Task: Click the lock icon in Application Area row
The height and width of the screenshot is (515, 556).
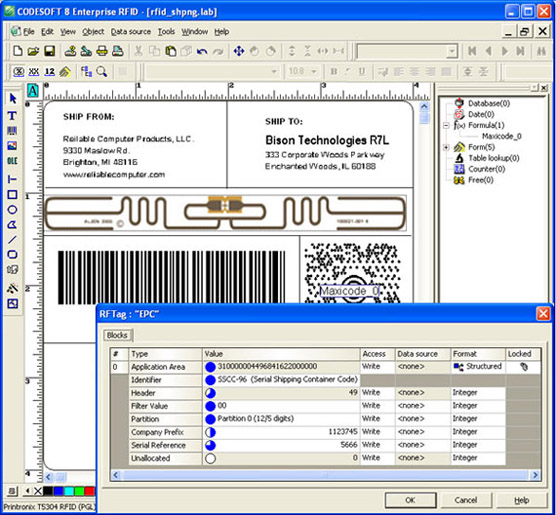Action: click(x=524, y=367)
